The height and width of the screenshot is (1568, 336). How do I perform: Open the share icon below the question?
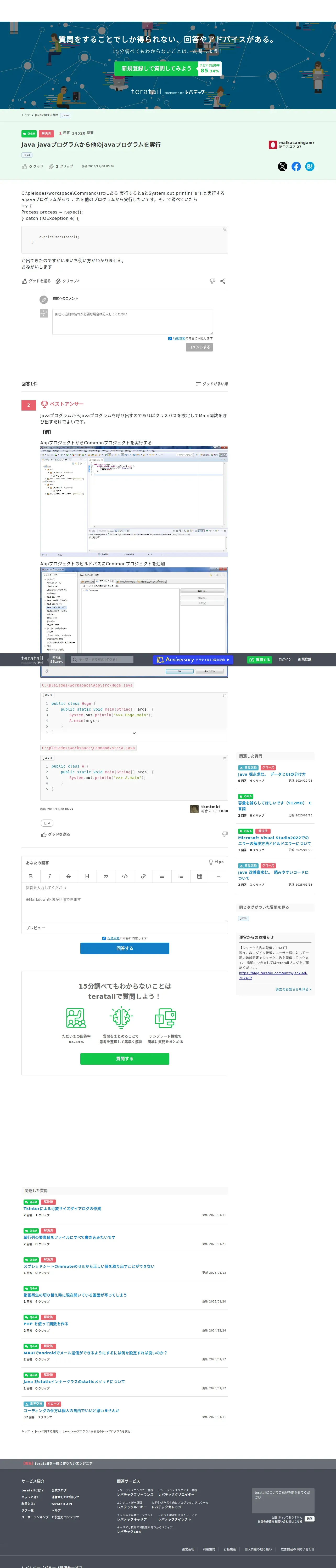click(223, 281)
